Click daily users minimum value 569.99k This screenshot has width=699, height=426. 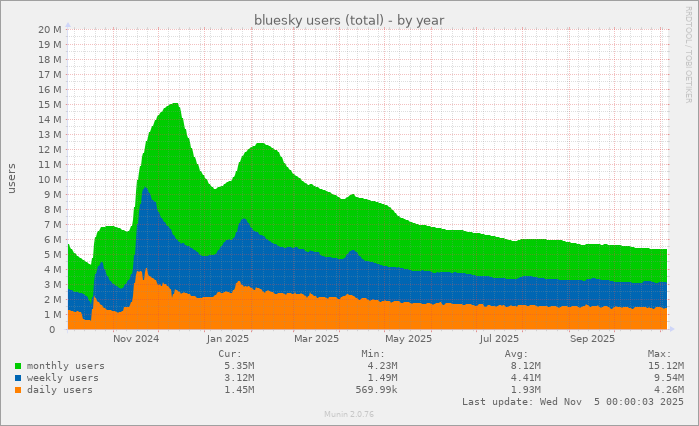(x=376, y=390)
